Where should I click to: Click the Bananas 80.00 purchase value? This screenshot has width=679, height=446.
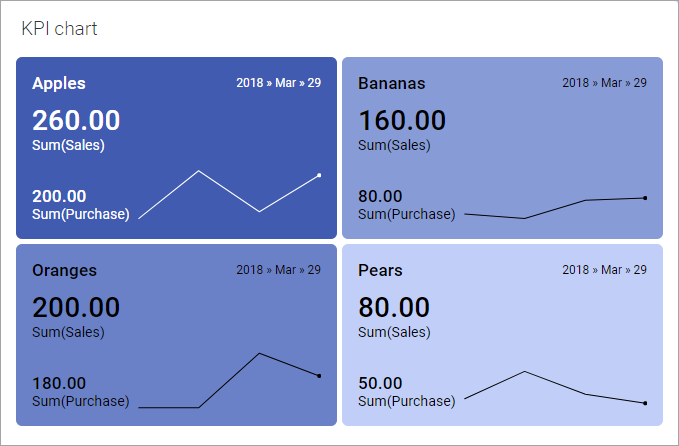[380, 196]
